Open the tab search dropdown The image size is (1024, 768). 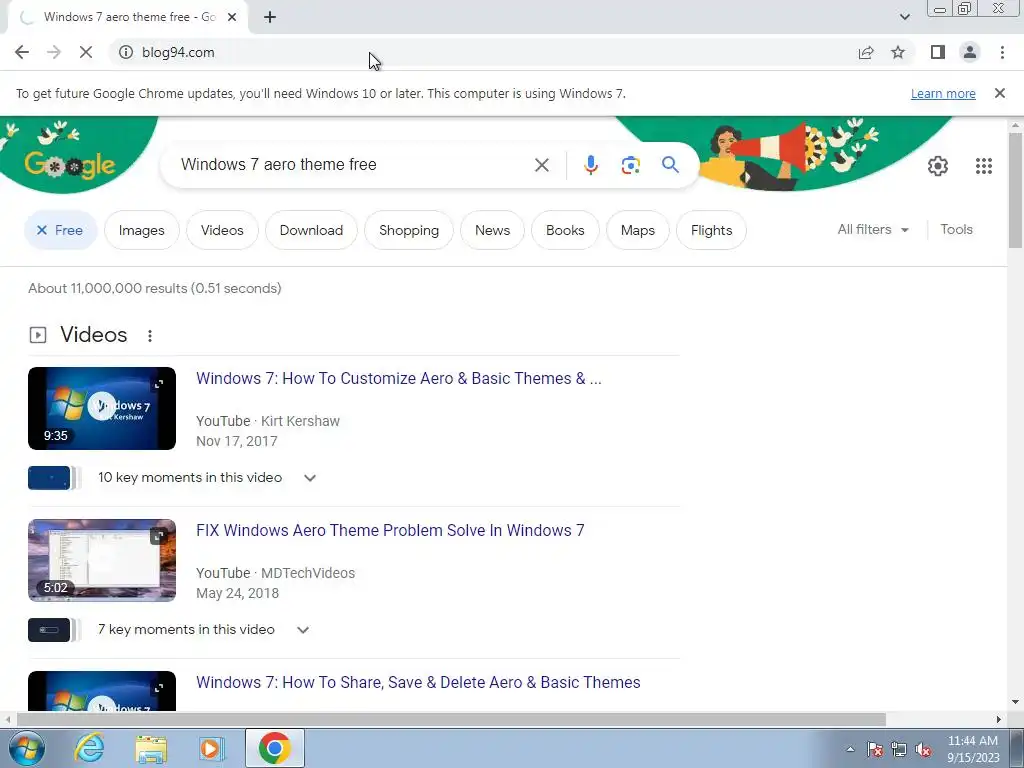click(904, 17)
